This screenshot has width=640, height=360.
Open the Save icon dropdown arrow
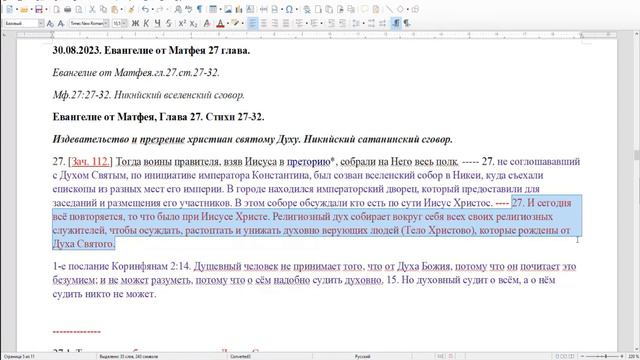pyautogui.click(x=47, y=9)
